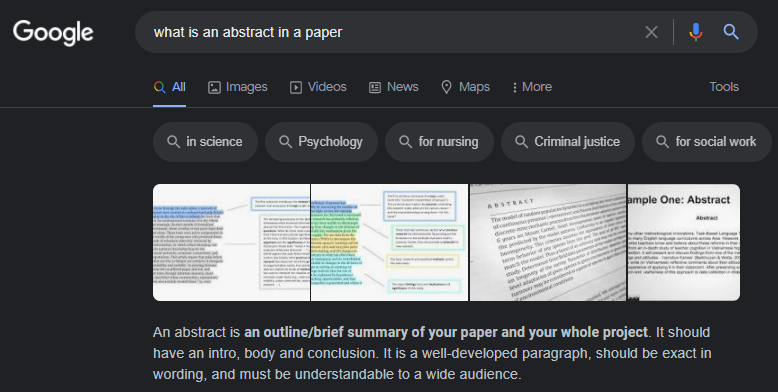Image resolution: width=778 pixels, height=392 pixels.
Task: Open the color-highlighted abstract thumbnail
Action: [389, 243]
